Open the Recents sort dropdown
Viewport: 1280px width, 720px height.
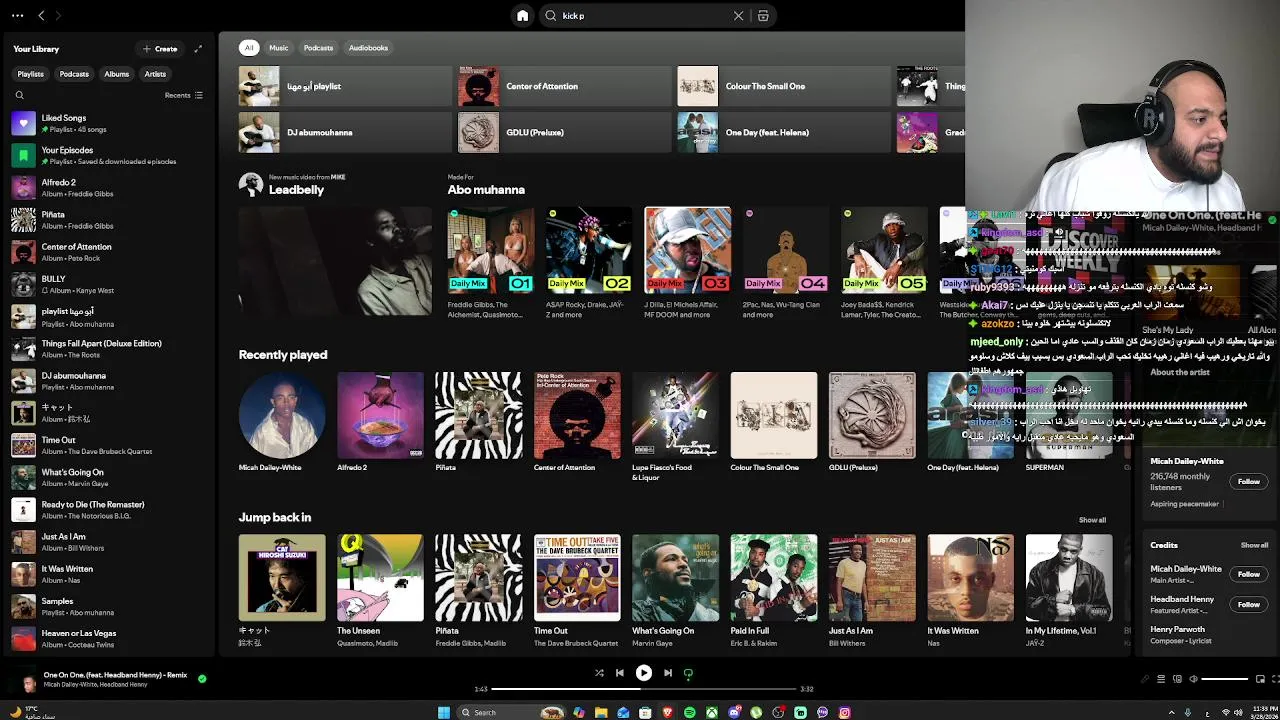coord(184,95)
